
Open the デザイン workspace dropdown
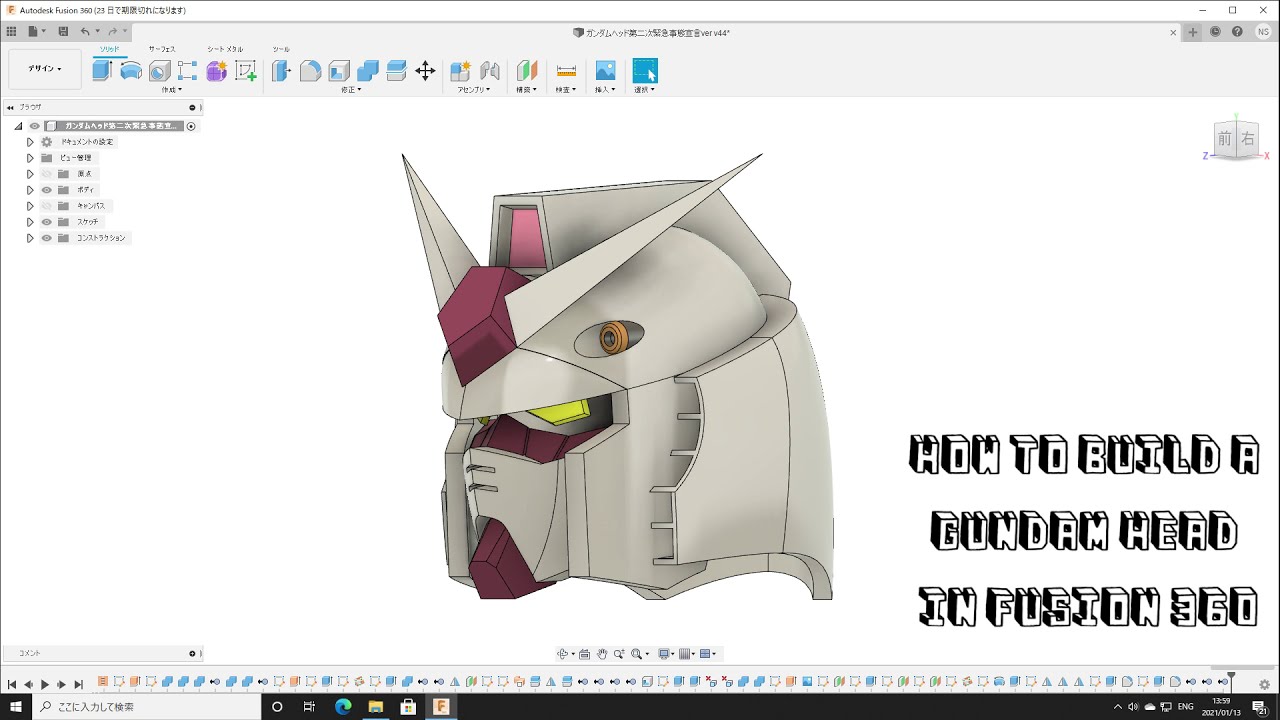[x=45, y=69]
